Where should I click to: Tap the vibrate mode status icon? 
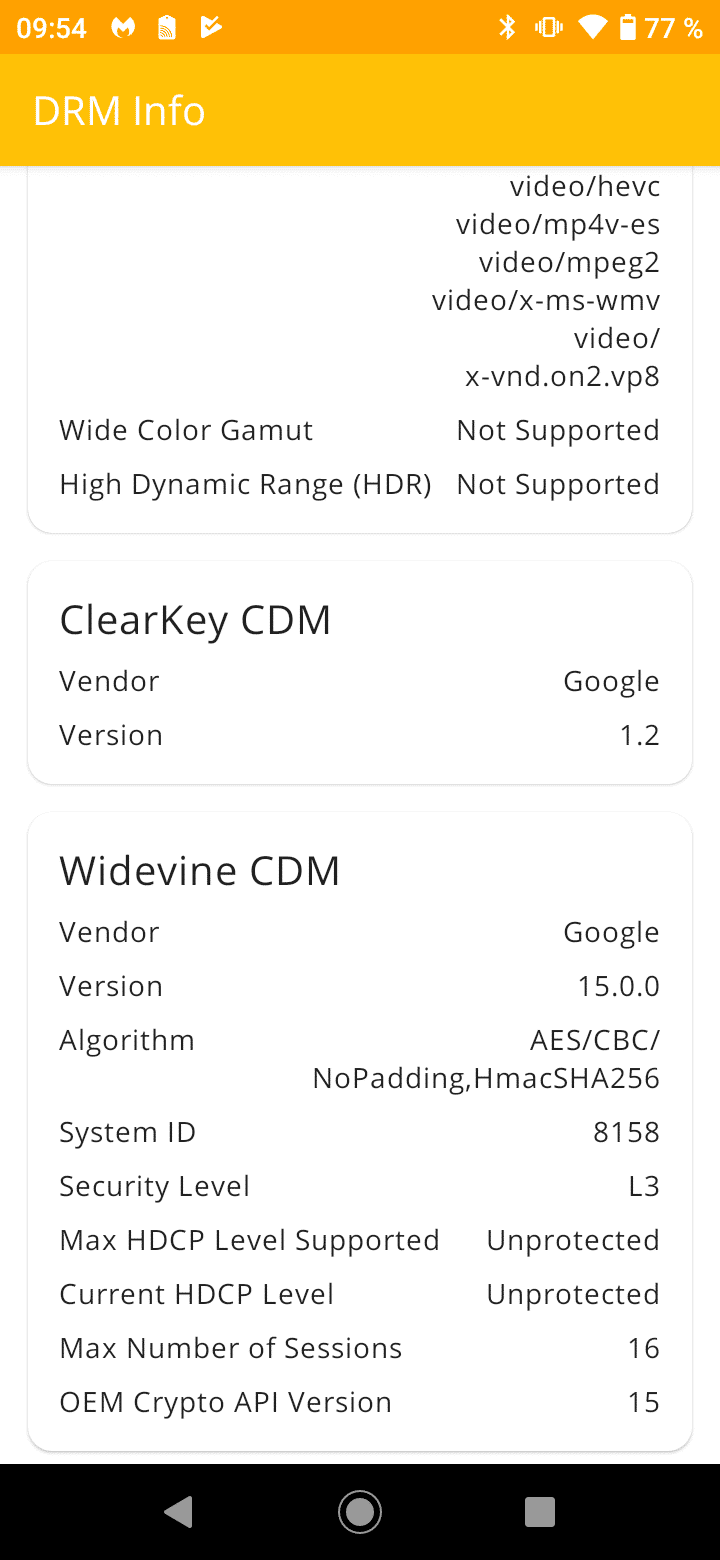point(548,28)
